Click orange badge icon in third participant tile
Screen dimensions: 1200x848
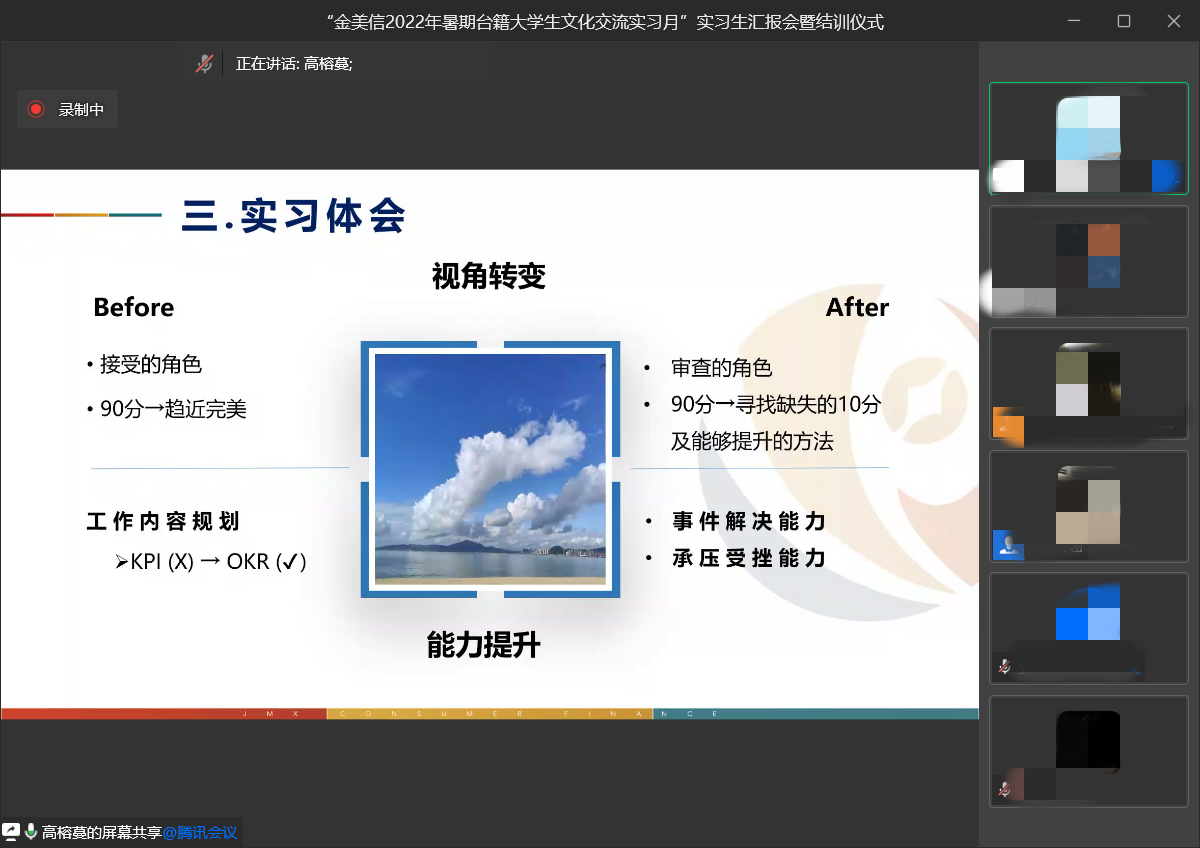tap(1008, 423)
